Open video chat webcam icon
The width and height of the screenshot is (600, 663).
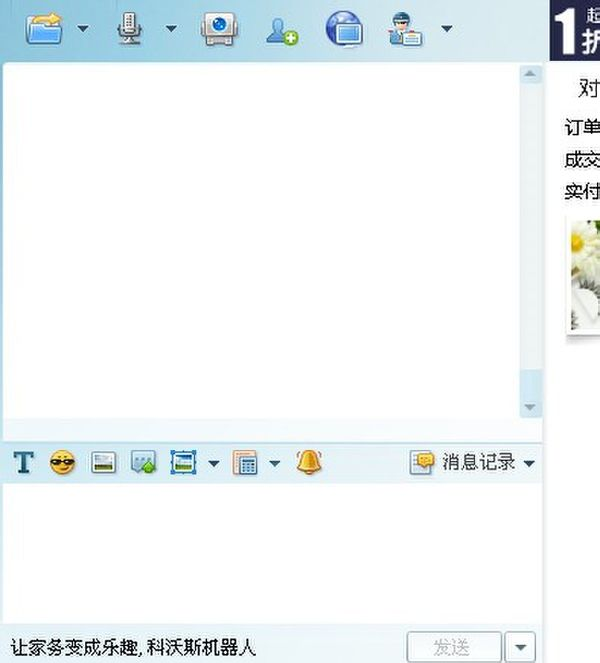point(219,29)
